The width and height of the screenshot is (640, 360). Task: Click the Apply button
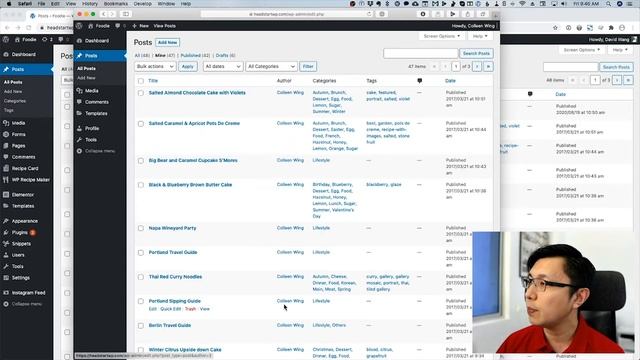coord(188,67)
